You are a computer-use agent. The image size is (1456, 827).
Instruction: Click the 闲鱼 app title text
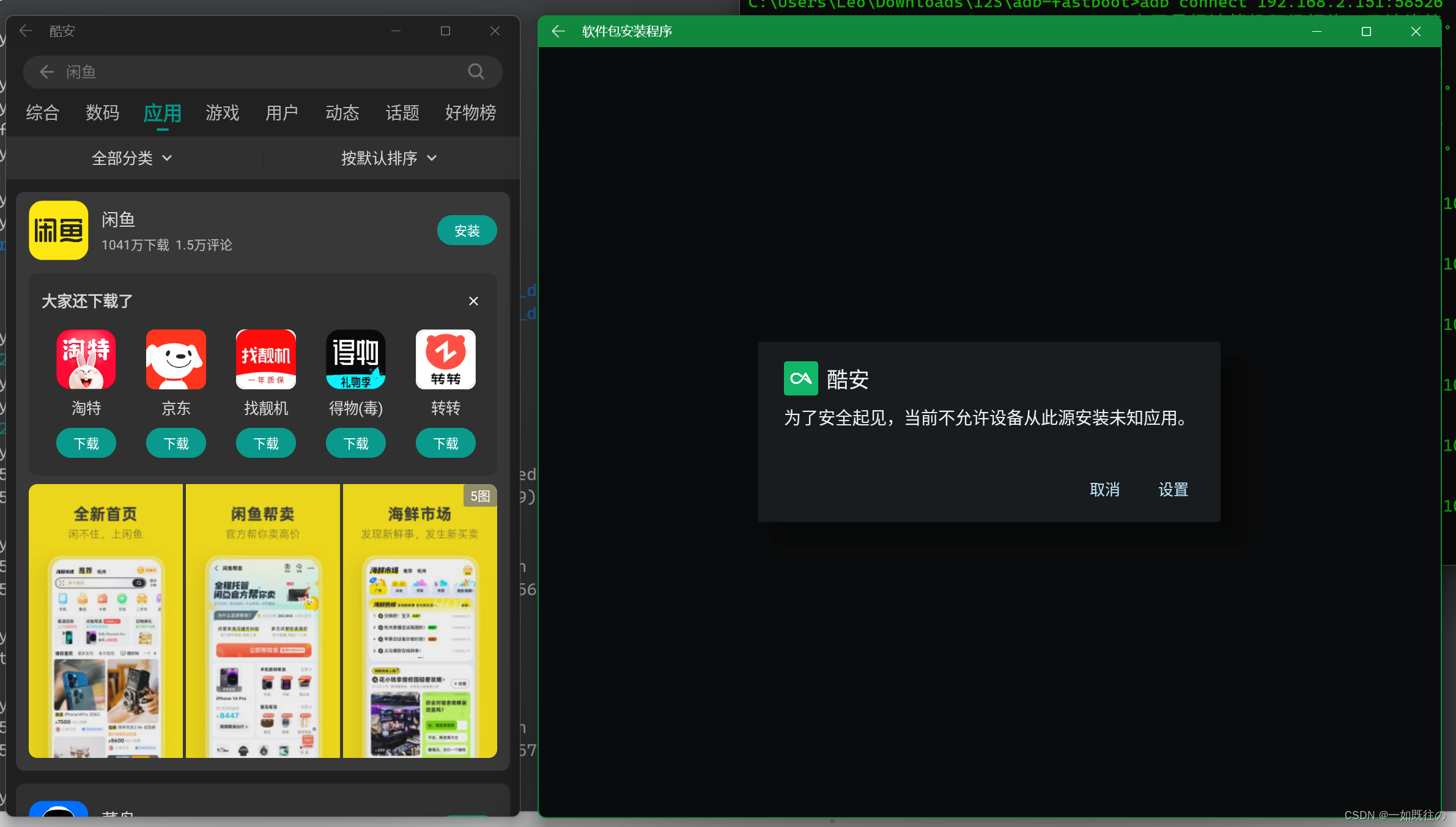pos(118,219)
